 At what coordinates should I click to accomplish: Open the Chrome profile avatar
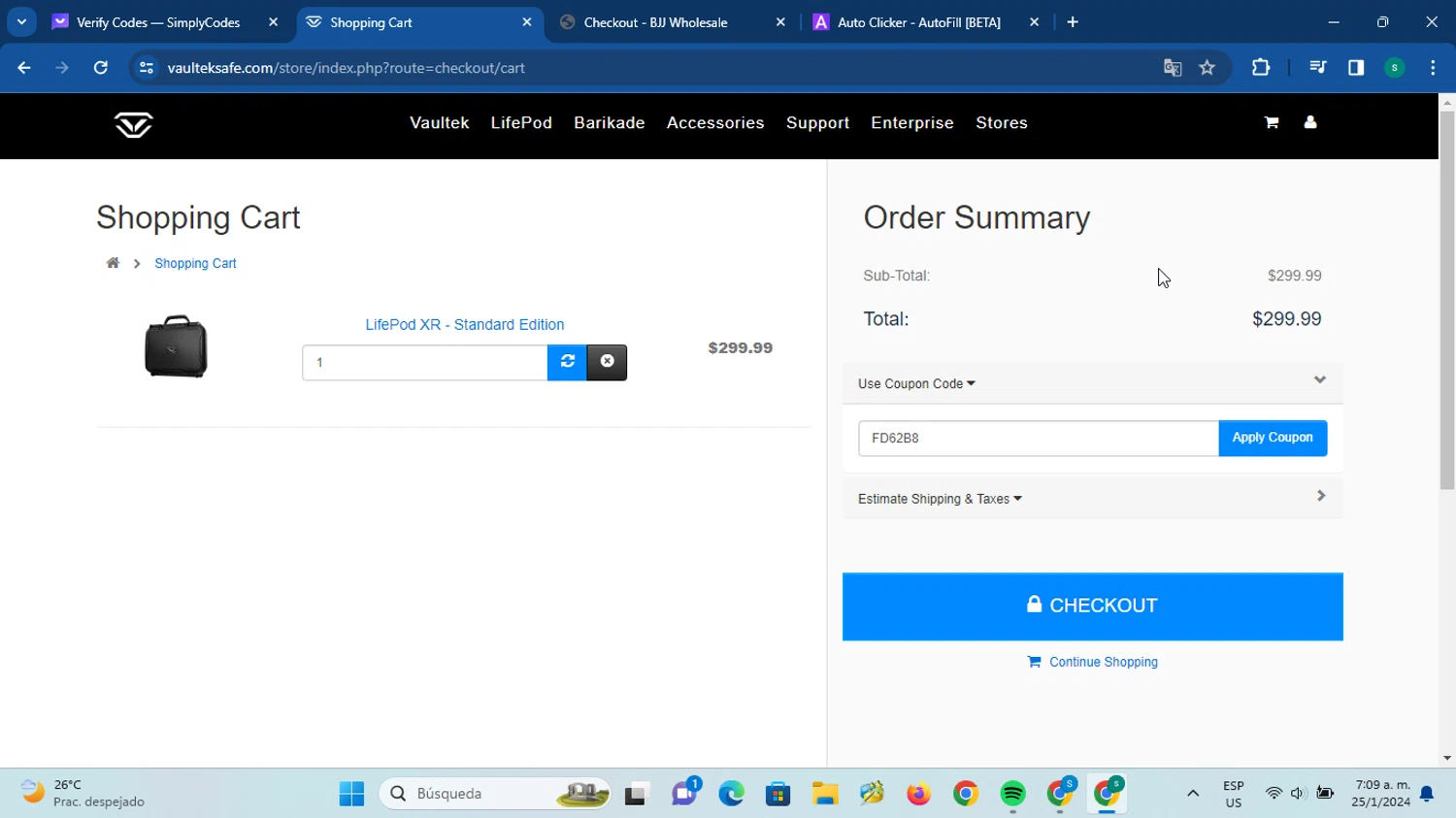point(1395,68)
